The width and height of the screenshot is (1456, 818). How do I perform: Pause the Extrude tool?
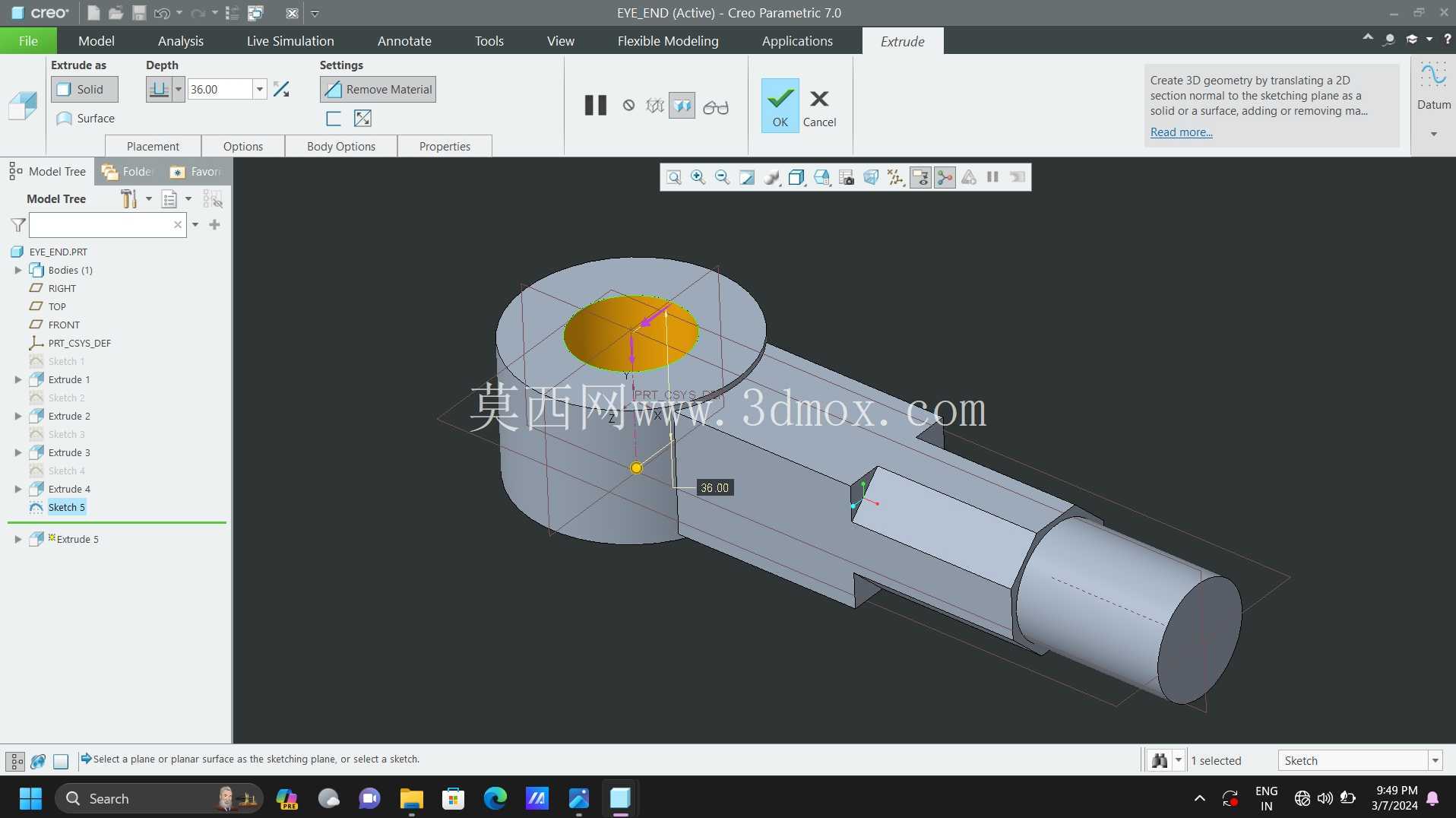596,105
